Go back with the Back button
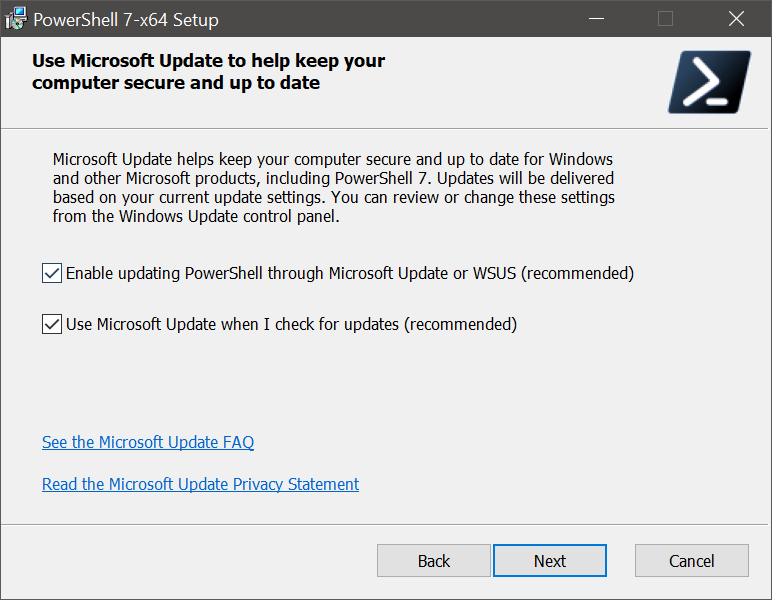This screenshot has width=772, height=600. 434,561
